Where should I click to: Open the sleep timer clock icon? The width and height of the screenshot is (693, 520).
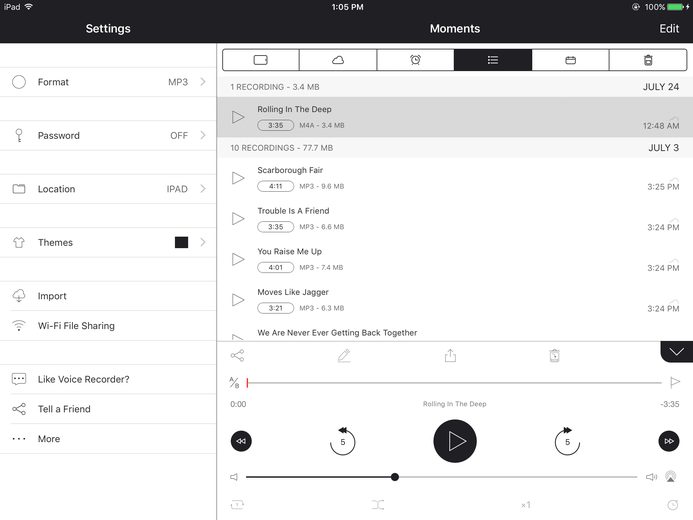tap(673, 505)
